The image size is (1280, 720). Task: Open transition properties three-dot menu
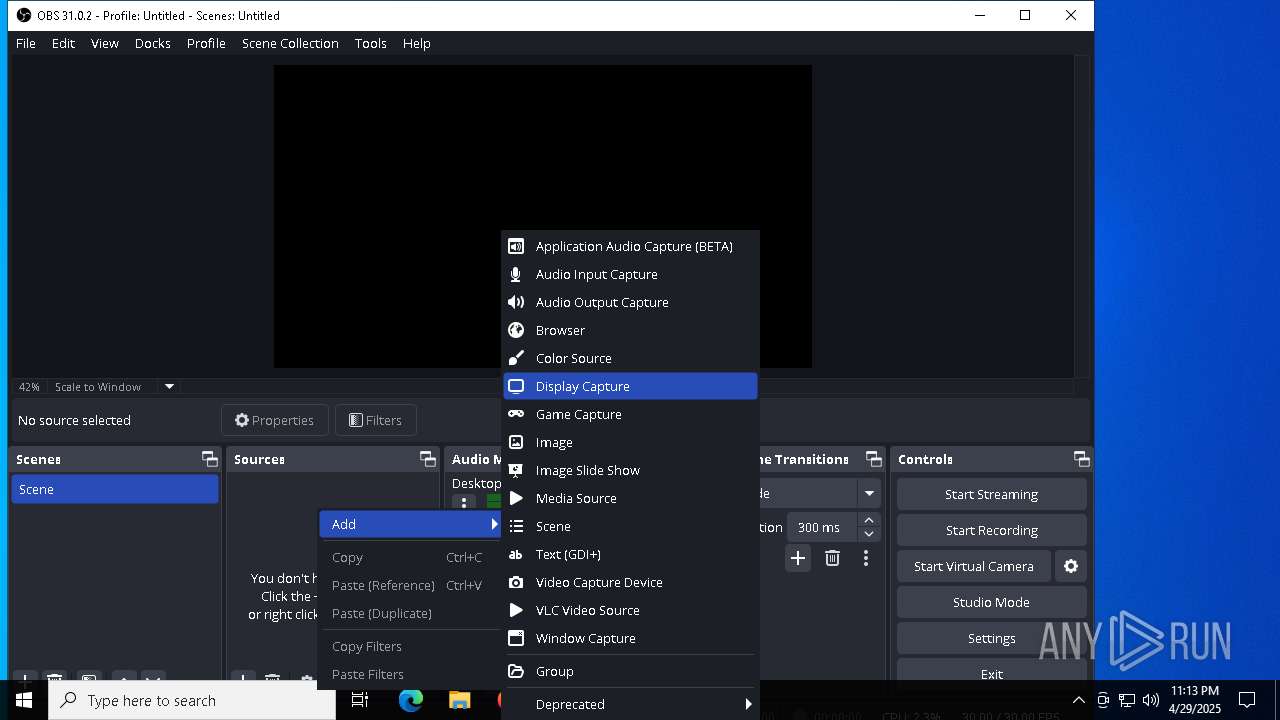click(x=866, y=558)
